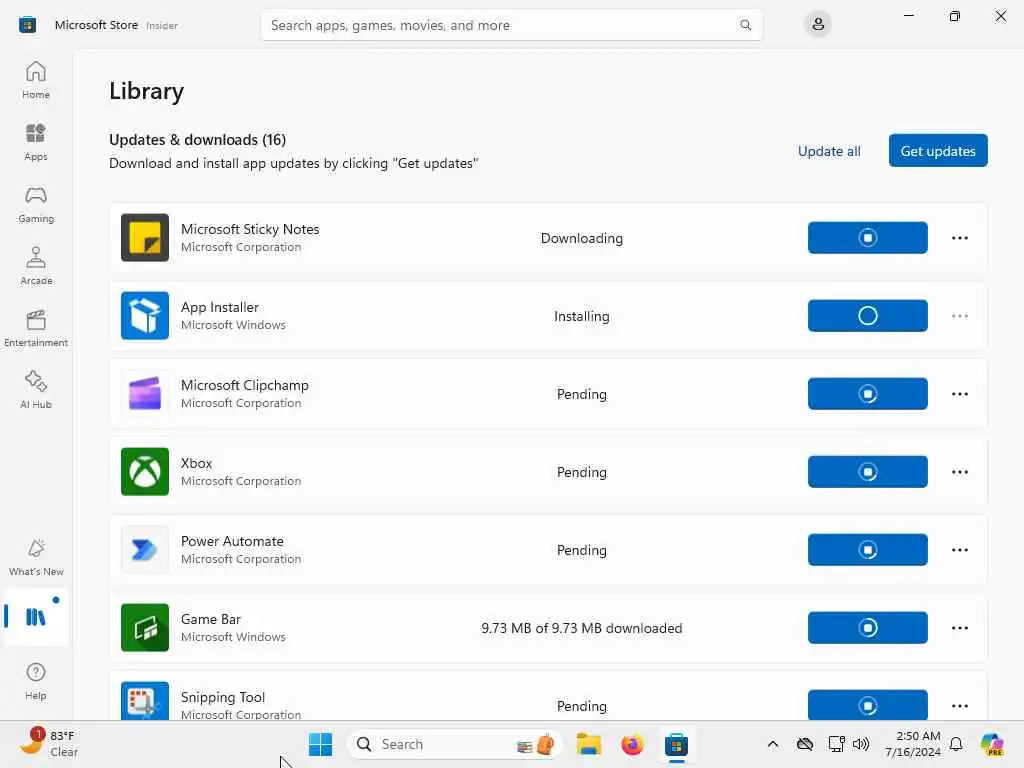Stop the Power Automate pending update

(867, 550)
